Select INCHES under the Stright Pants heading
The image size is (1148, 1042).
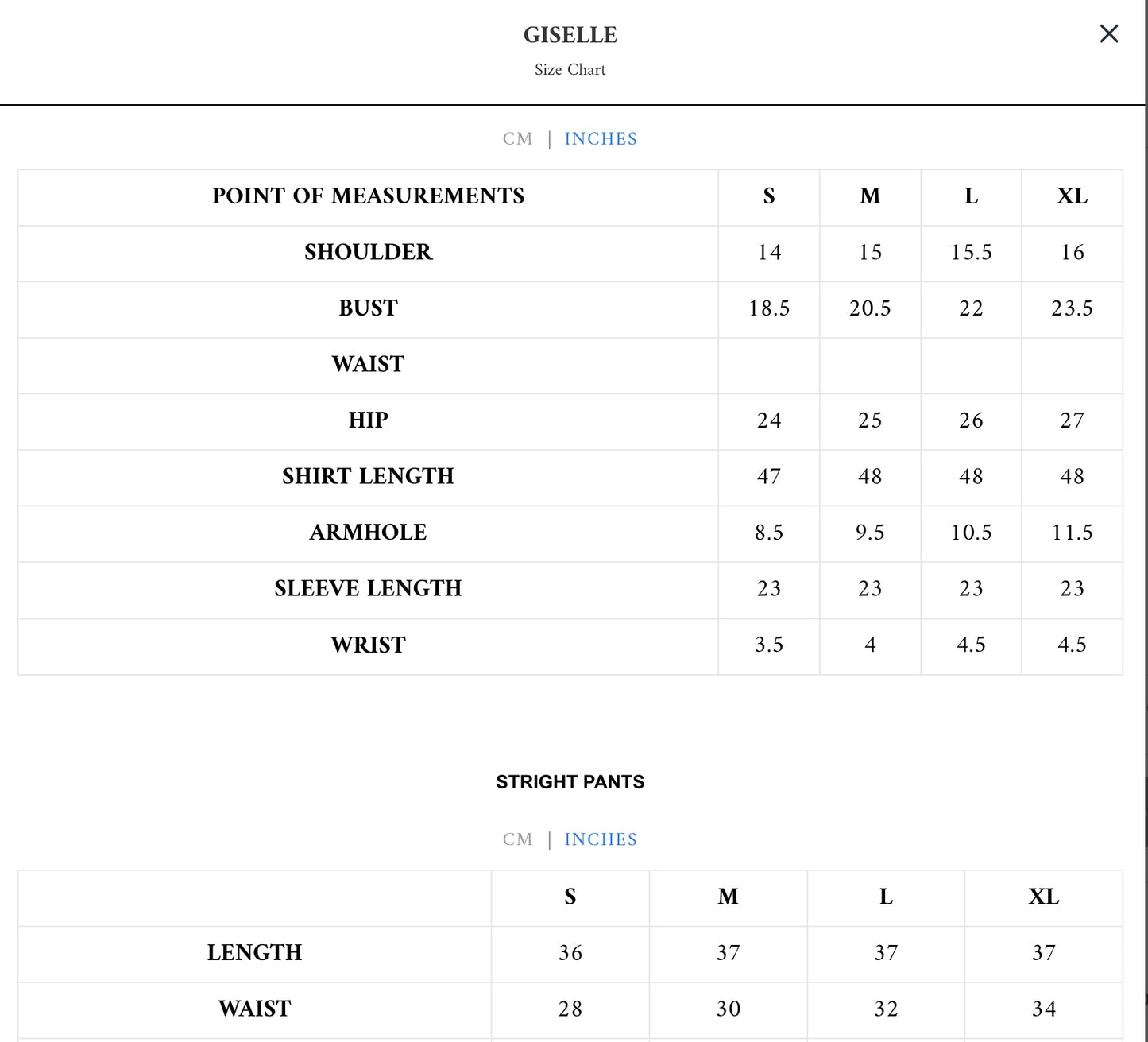601,840
